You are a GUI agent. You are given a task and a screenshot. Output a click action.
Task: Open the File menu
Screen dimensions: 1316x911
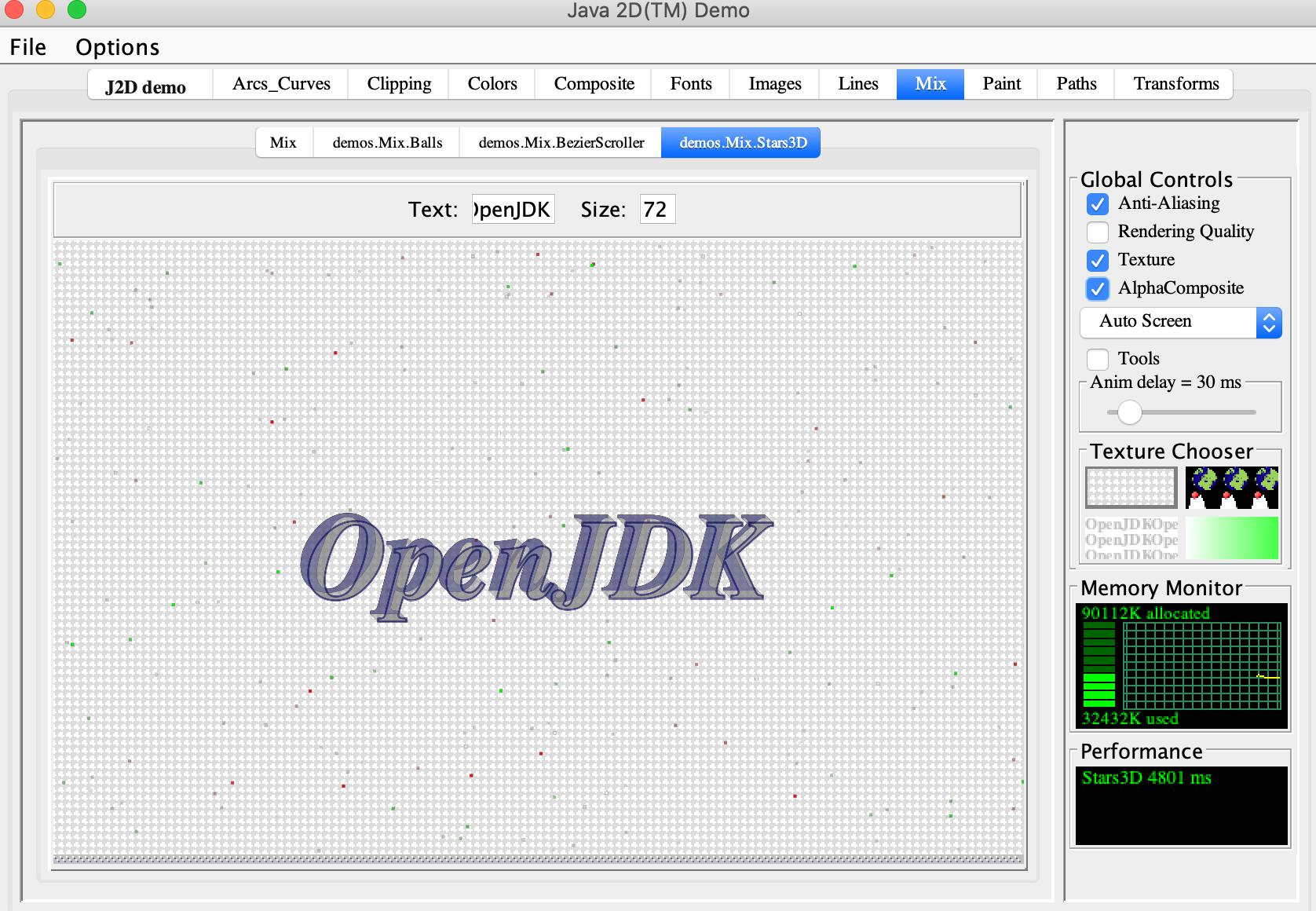click(28, 47)
